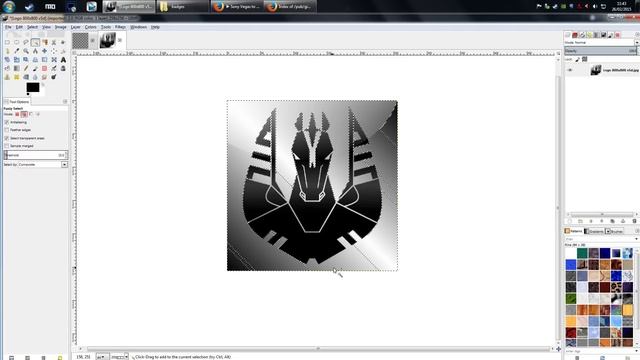Select the Fuzzy Select wand tool
640x360 pixels.
(x=36, y=42)
